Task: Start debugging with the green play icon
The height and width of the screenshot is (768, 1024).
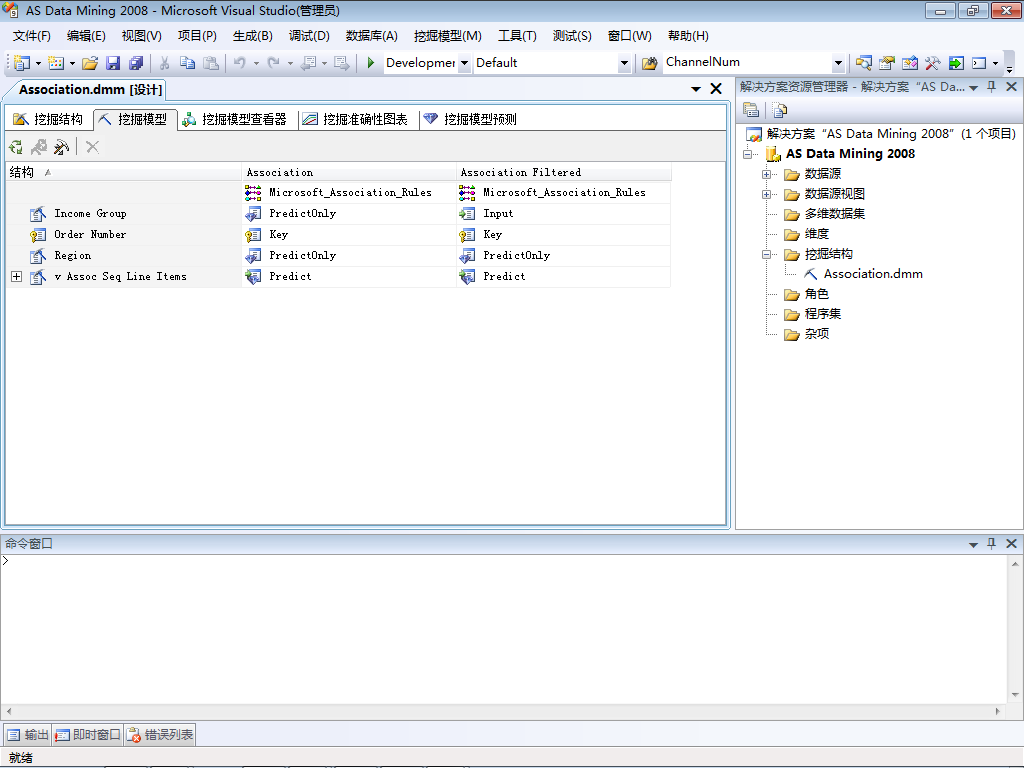Action: point(370,63)
